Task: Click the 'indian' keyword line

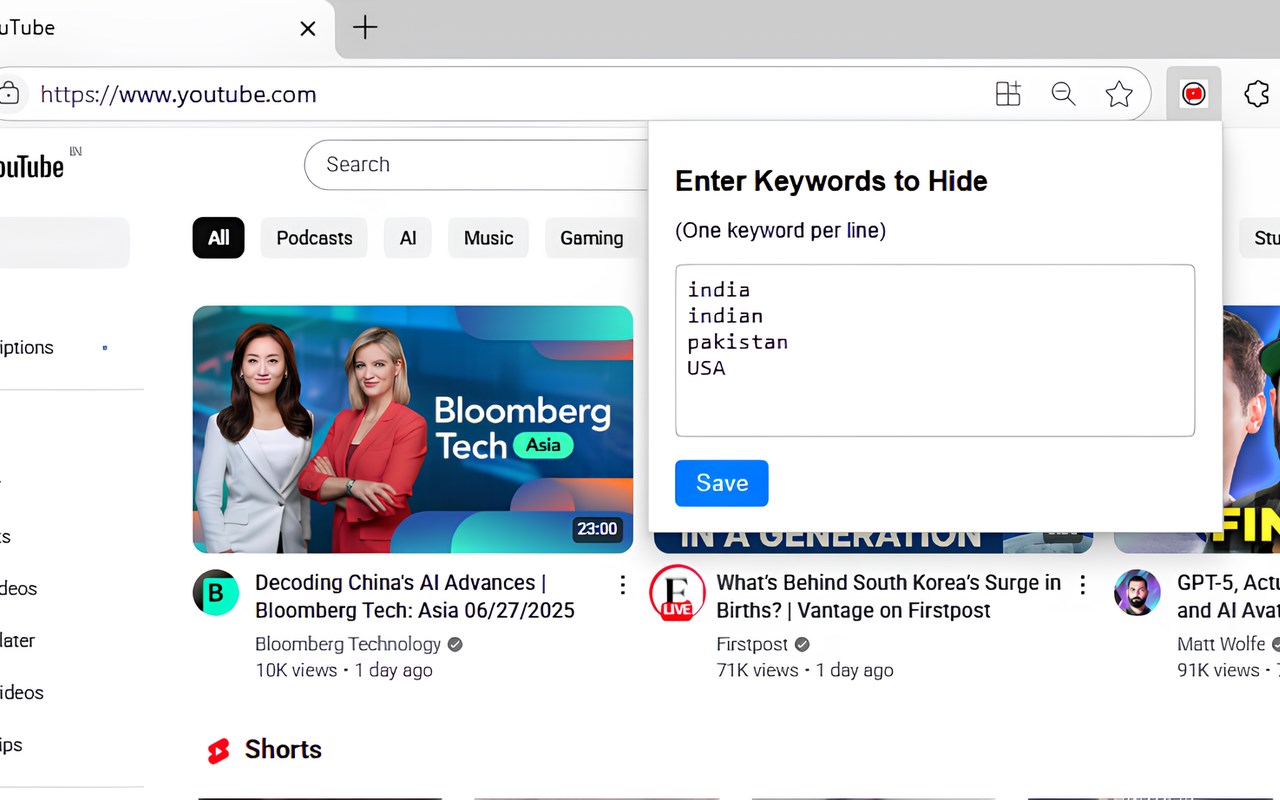Action: click(725, 316)
